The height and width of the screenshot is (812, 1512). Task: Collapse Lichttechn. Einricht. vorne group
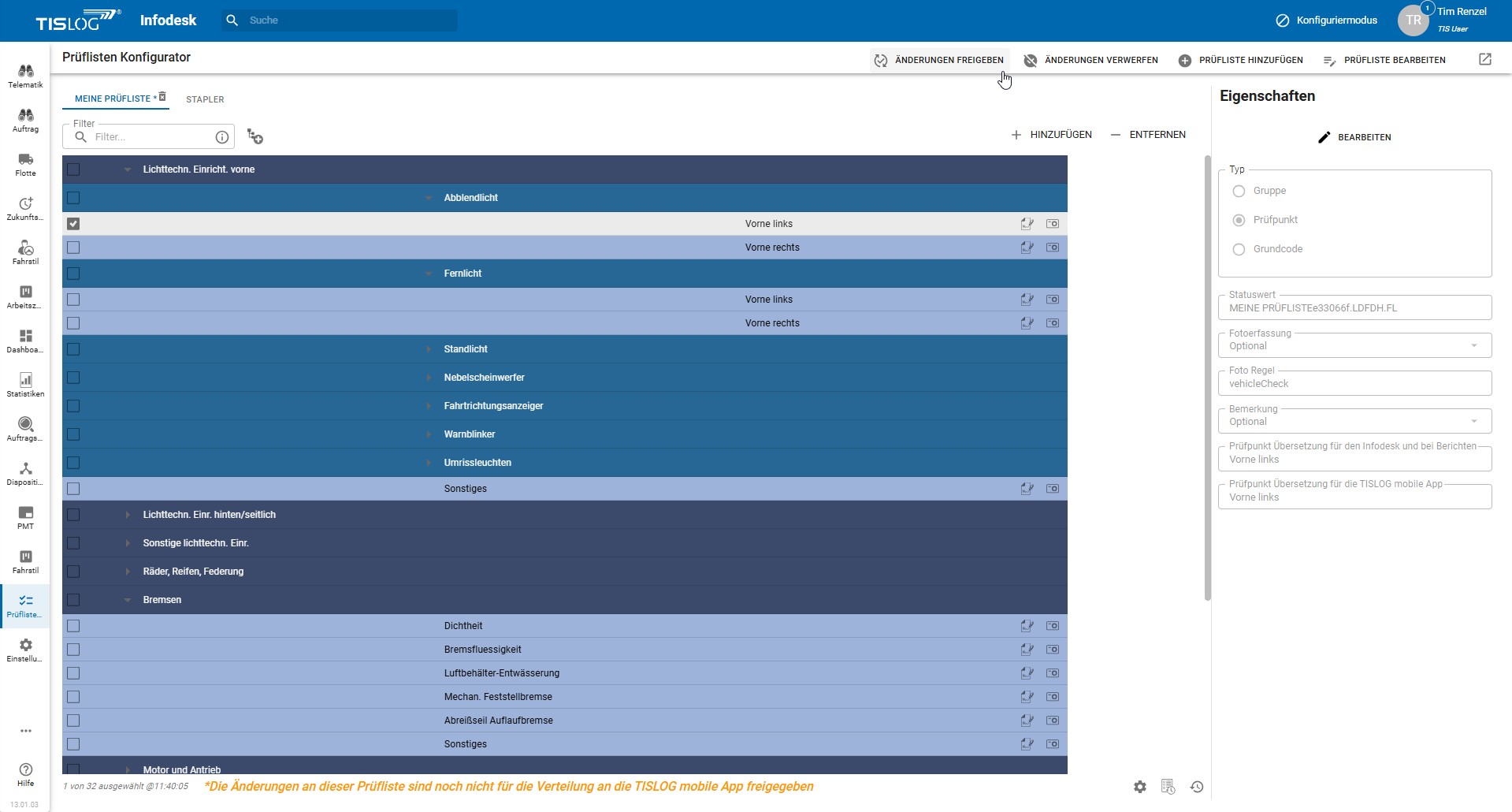coord(128,169)
